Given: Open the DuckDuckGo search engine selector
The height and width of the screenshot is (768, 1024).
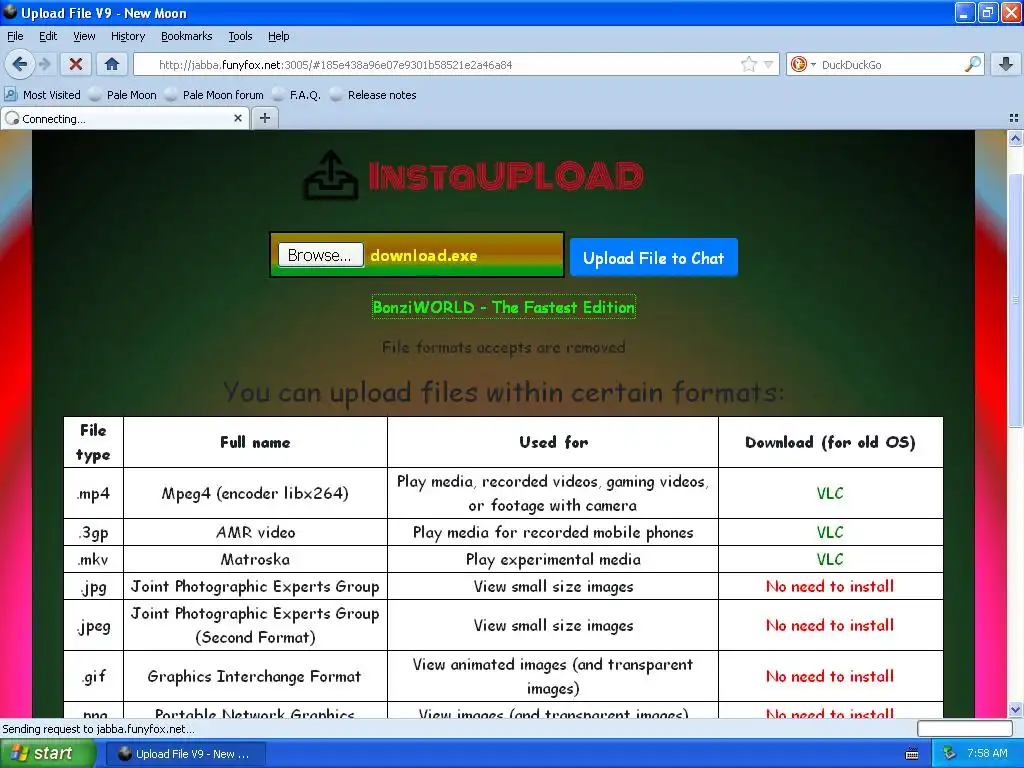Looking at the screenshot, I should coord(803,64).
